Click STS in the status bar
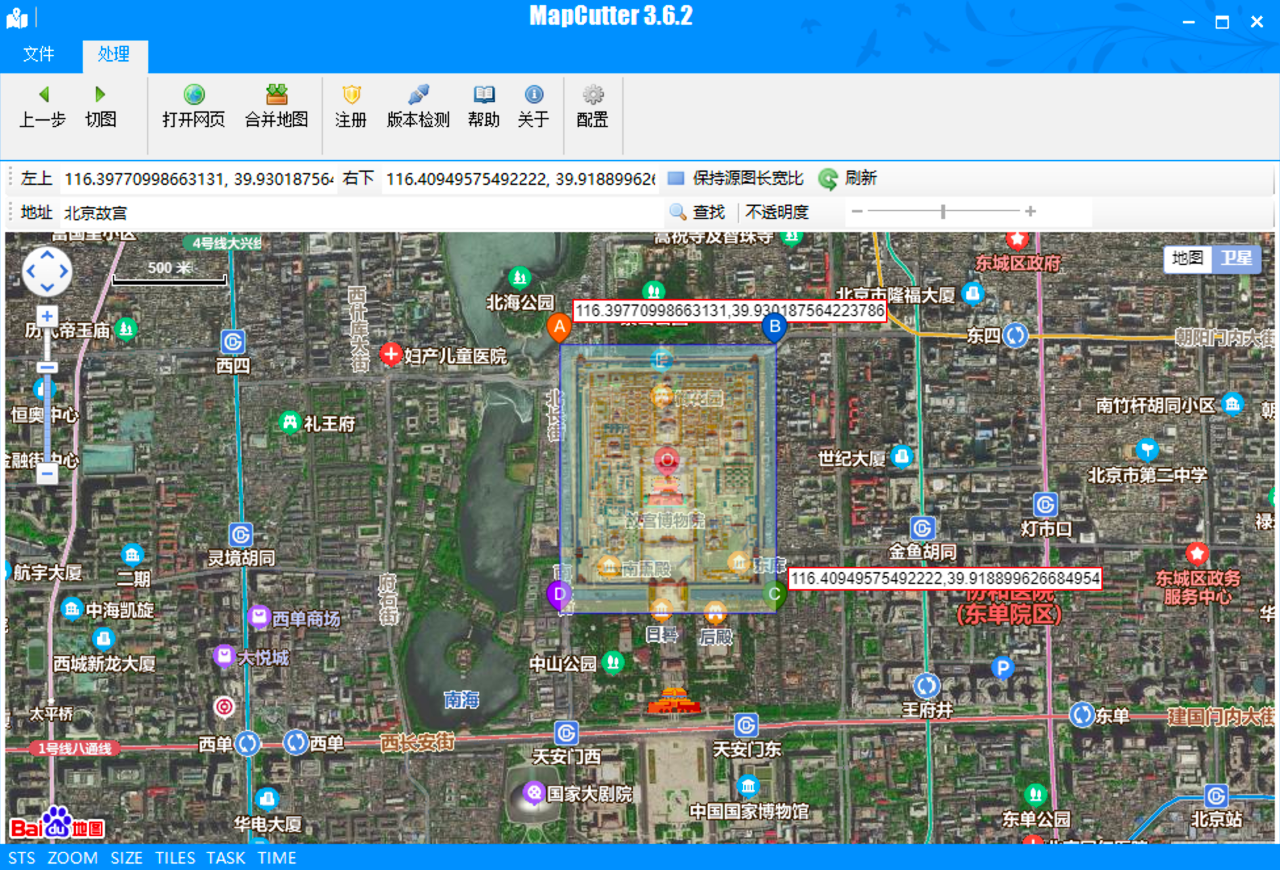Viewport: 1280px width, 870px height. tap(21, 858)
